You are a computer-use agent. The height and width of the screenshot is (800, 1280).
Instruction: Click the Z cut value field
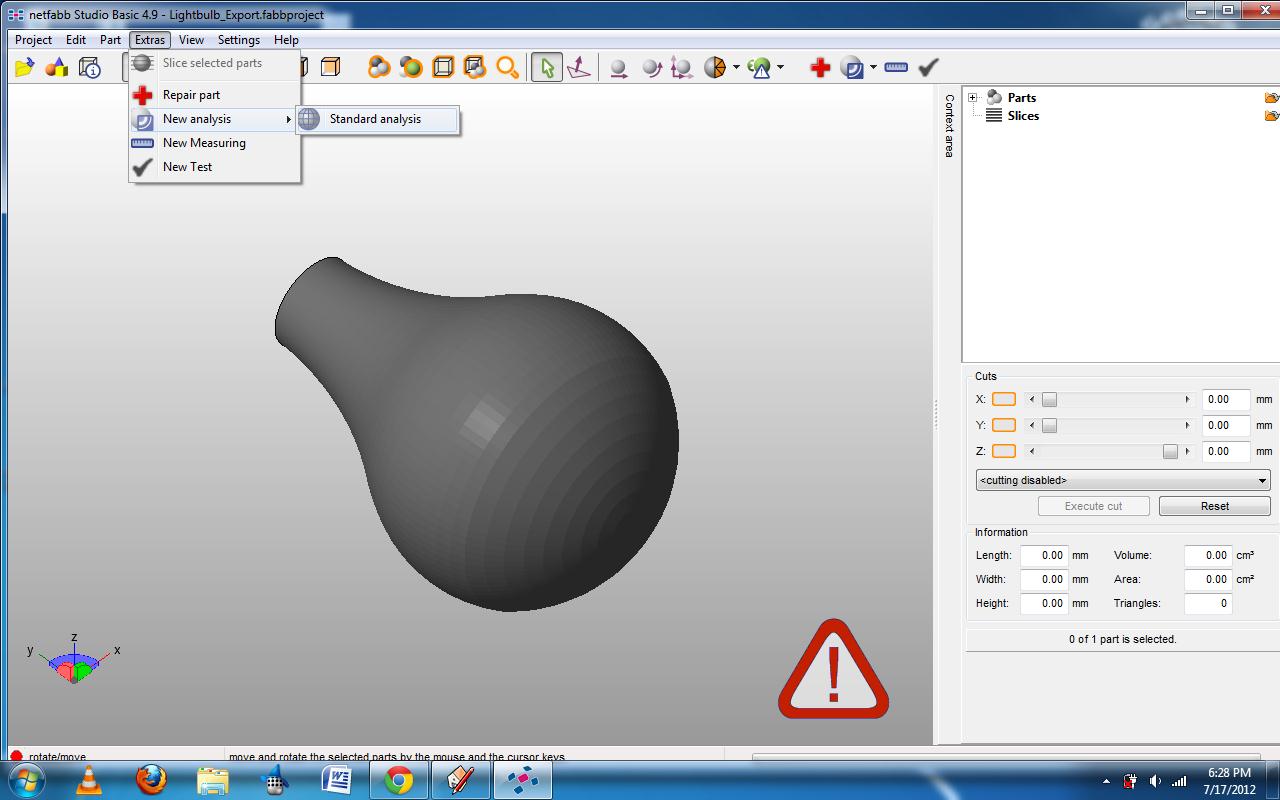coord(1226,451)
